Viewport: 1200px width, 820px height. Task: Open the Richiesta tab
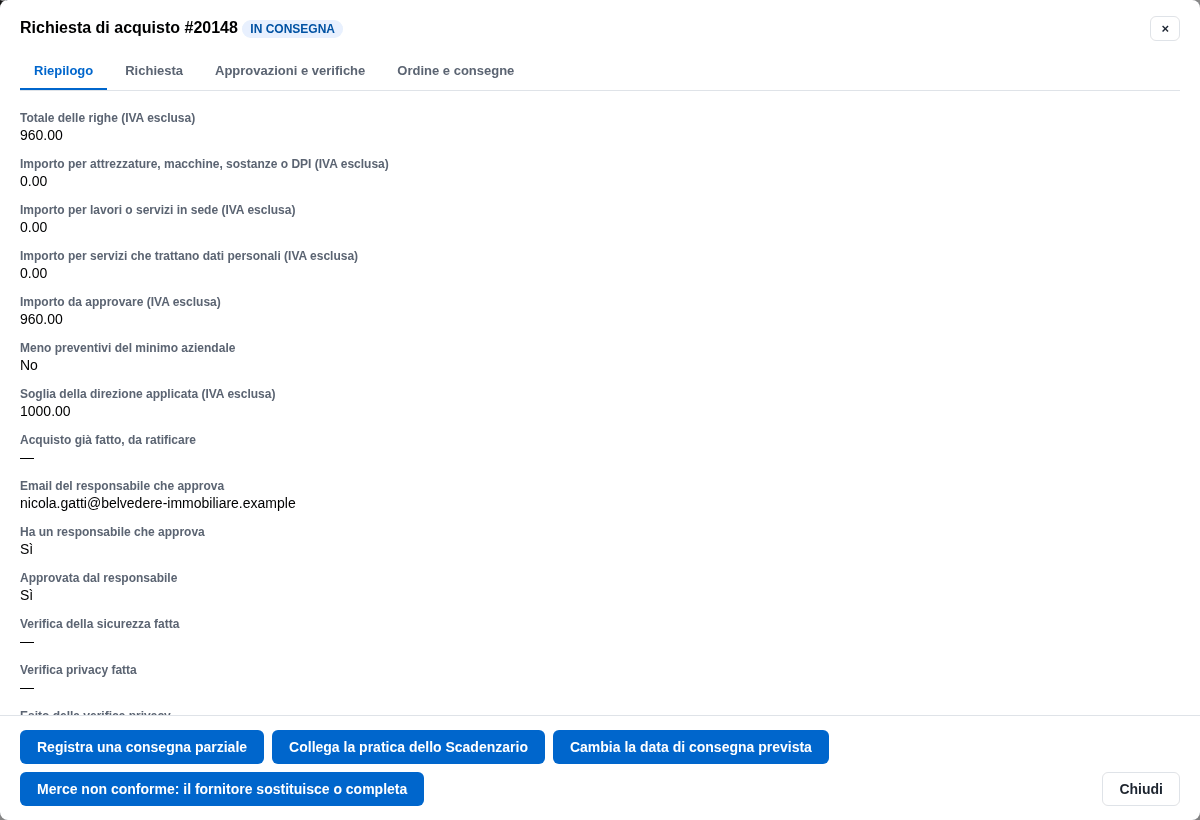tap(154, 70)
